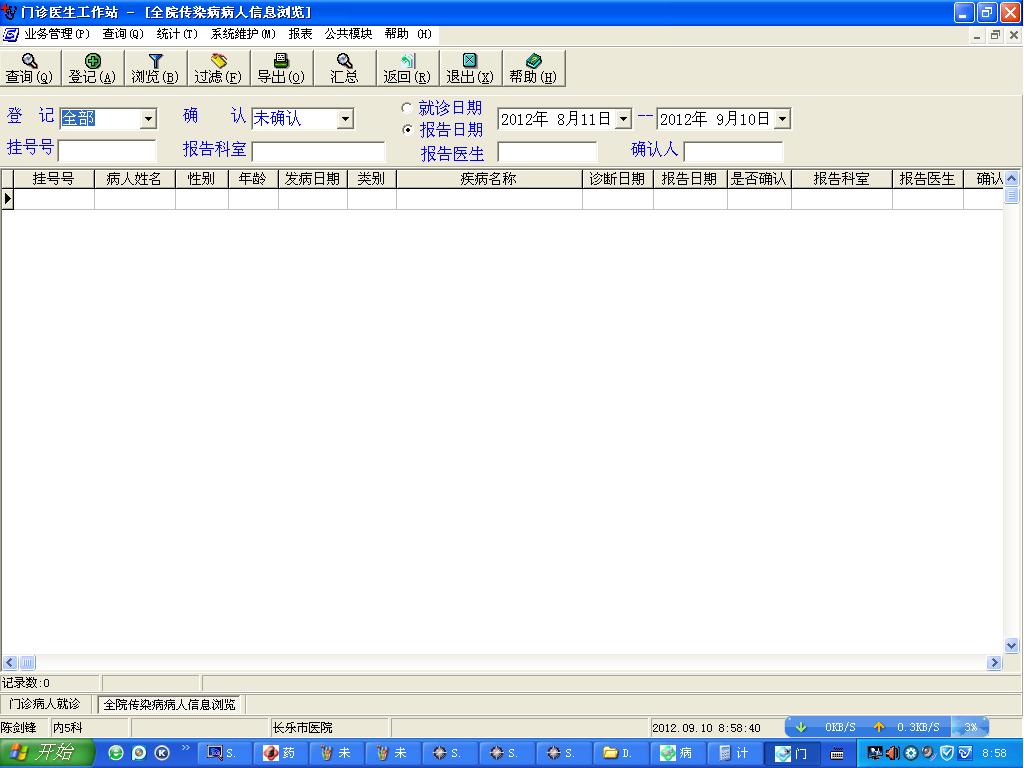Screen dimensions: 1024x768
Task: Click the 查询(Q) magnifier toolbar button
Action: (x=30, y=69)
